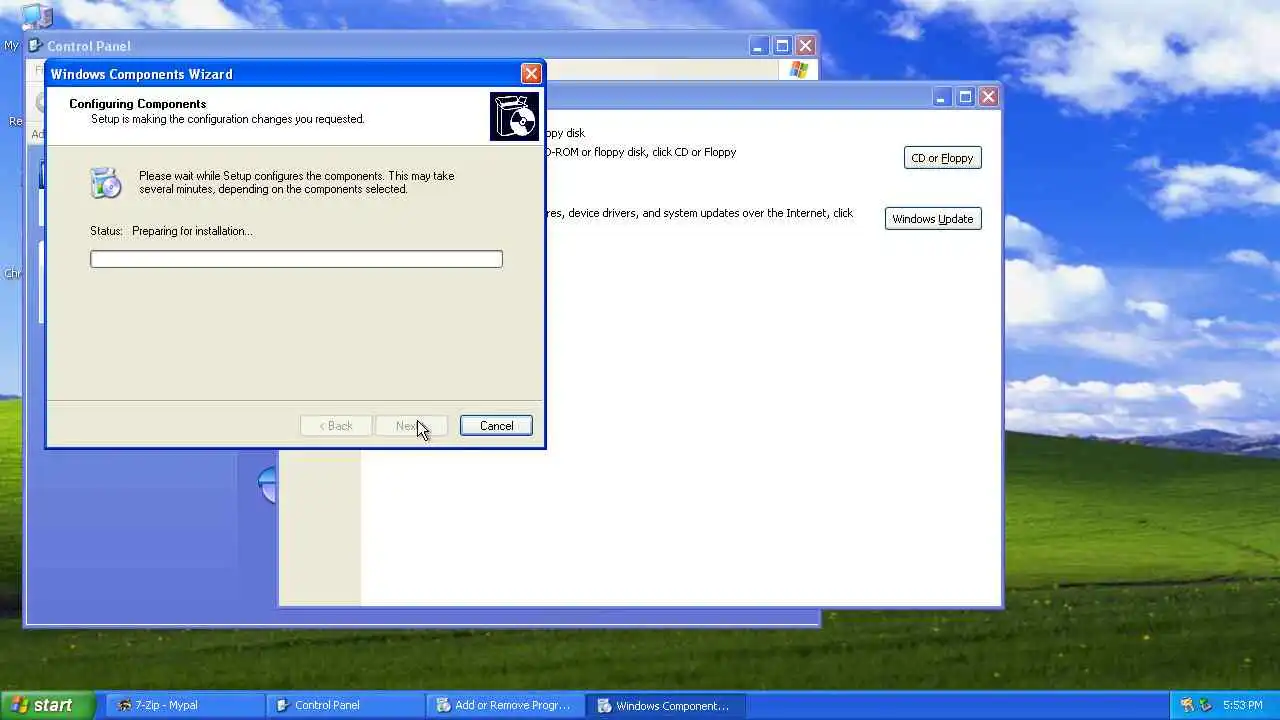Click the Control Panel title bar icon

click(36, 46)
